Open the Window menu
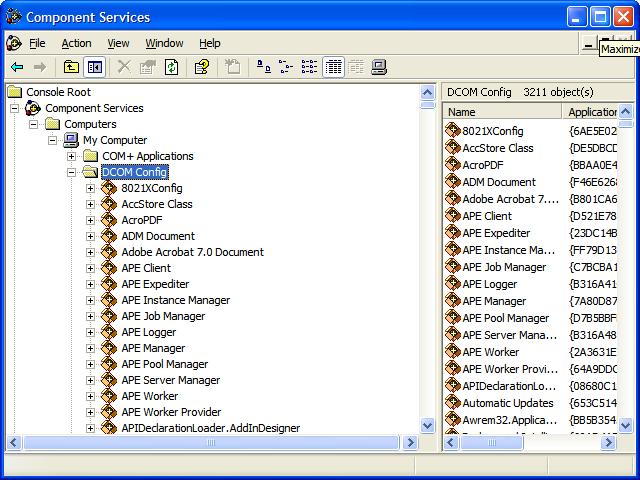Image resolution: width=640 pixels, height=480 pixels. coord(164,43)
